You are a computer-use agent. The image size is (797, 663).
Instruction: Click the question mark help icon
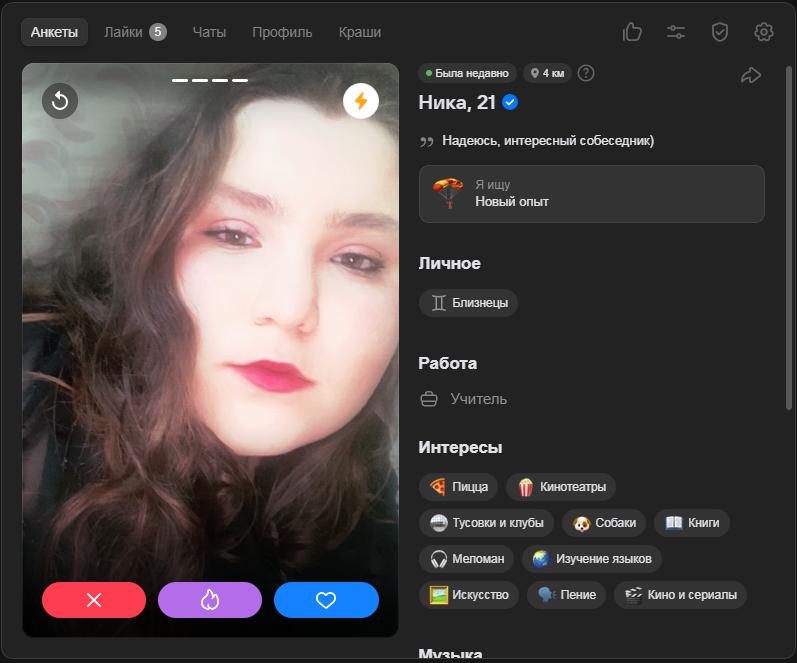(586, 73)
